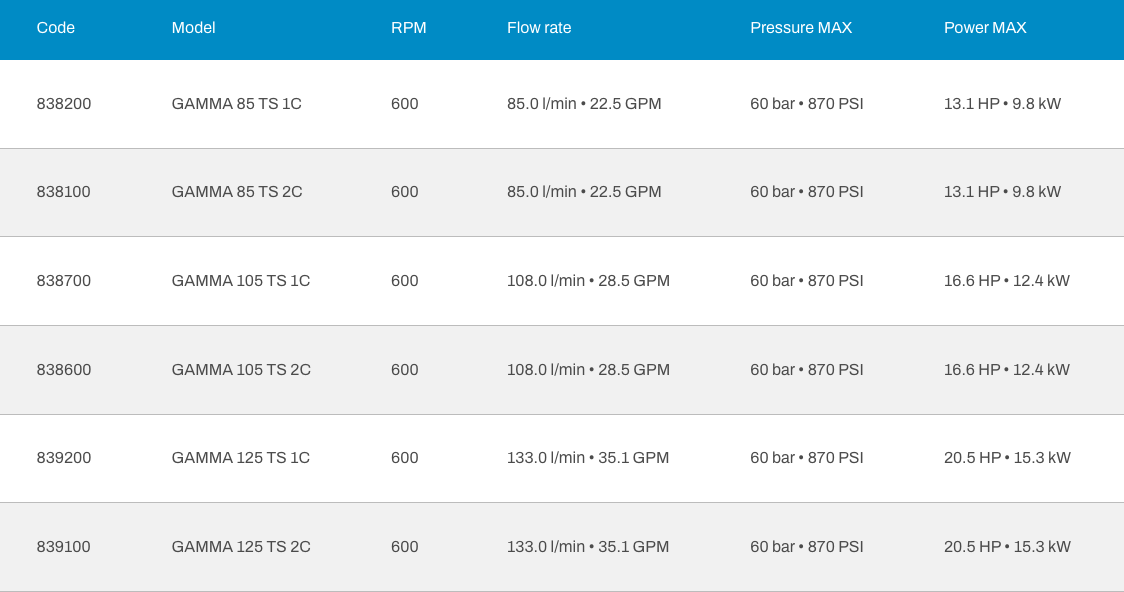Open the GAMMA 125 TS 2C model

[241, 547]
